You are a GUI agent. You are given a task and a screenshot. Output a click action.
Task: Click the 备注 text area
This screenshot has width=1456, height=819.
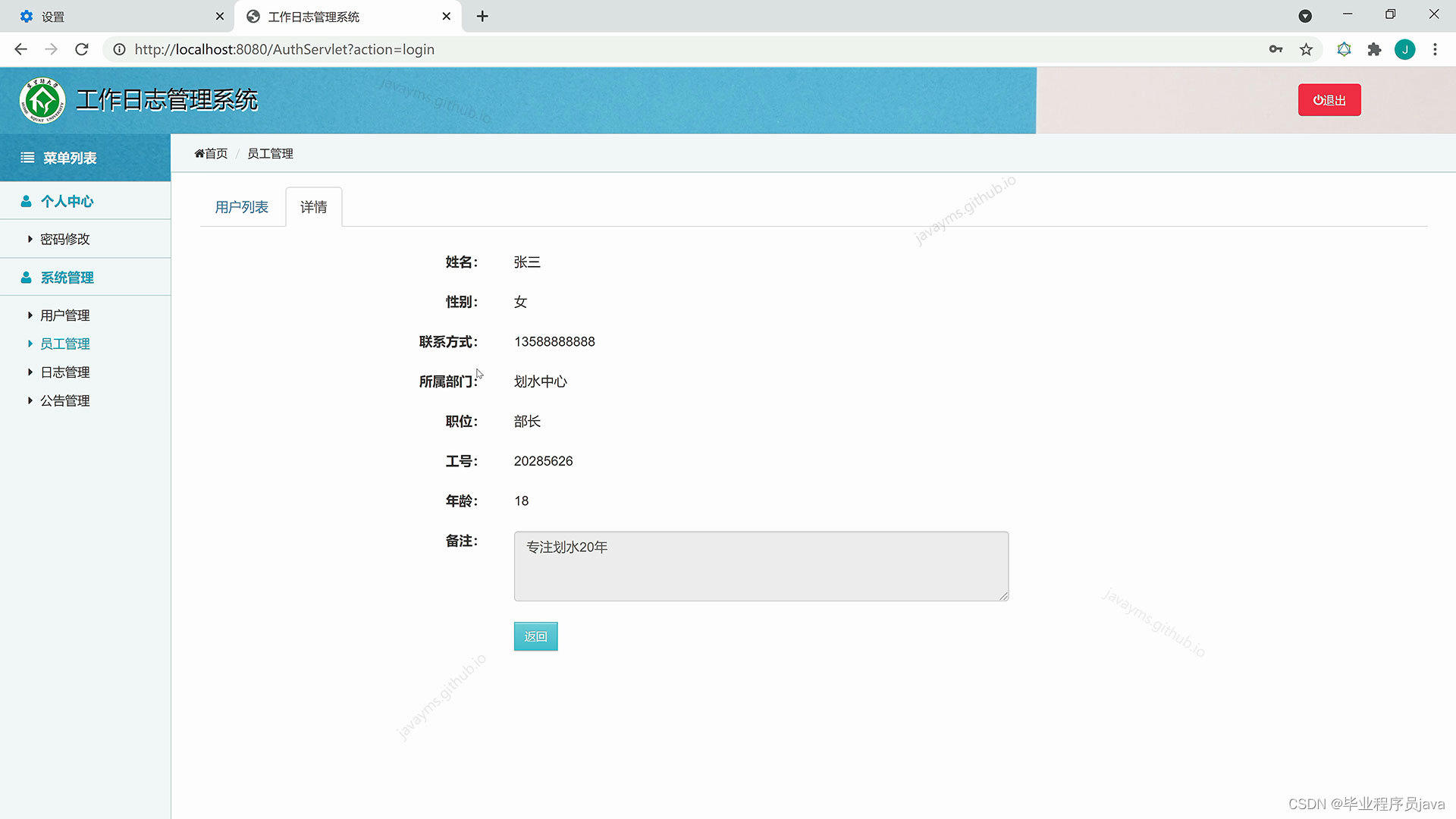(761, 566)
